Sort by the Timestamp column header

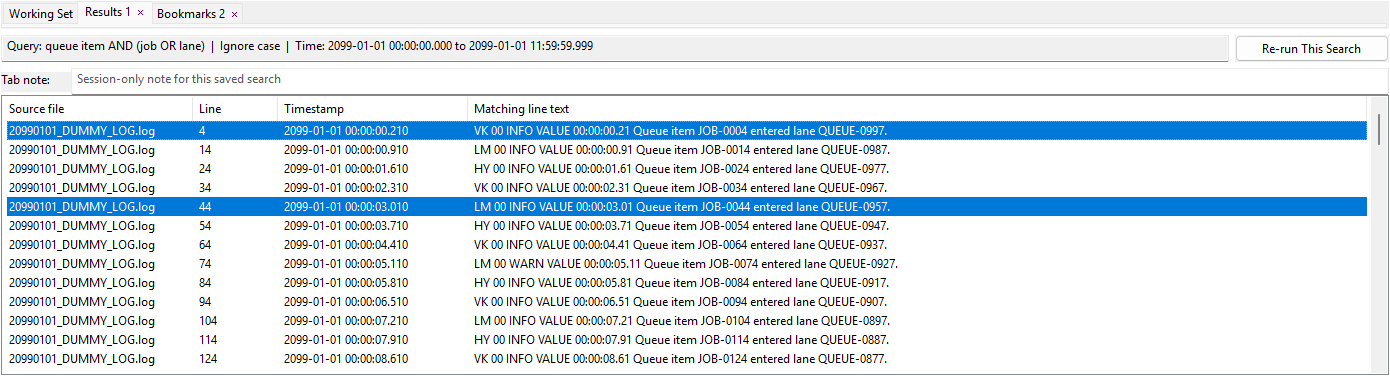click(x=372, y=108)
